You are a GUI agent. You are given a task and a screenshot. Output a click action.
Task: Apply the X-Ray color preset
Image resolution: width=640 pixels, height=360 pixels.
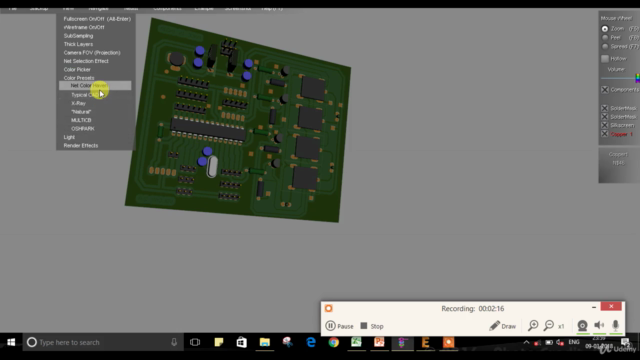[x=78, y=103]
